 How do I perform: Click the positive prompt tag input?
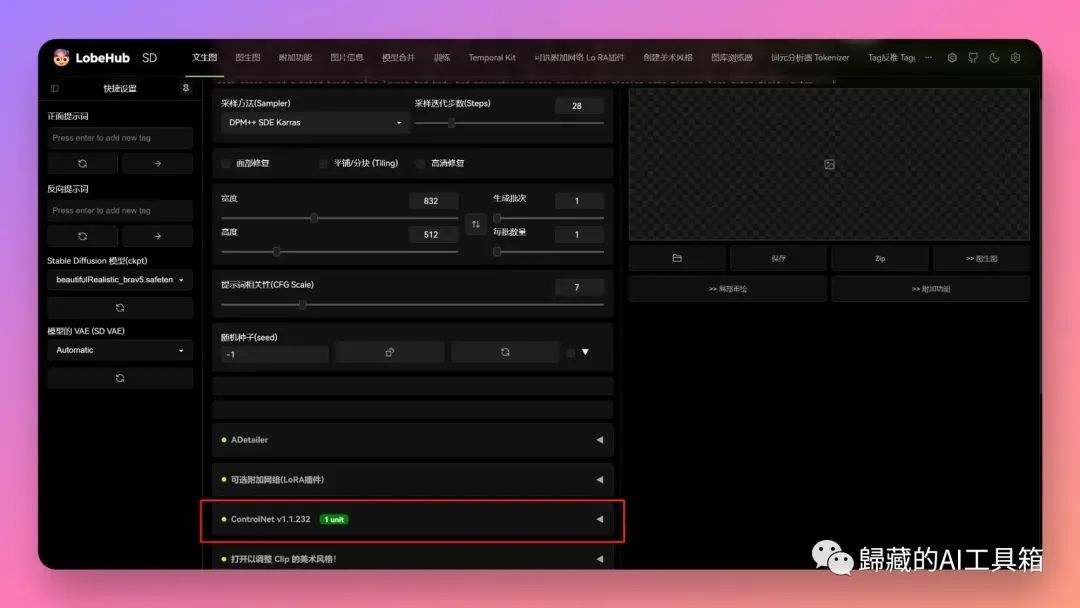click(x=120, y=138)
